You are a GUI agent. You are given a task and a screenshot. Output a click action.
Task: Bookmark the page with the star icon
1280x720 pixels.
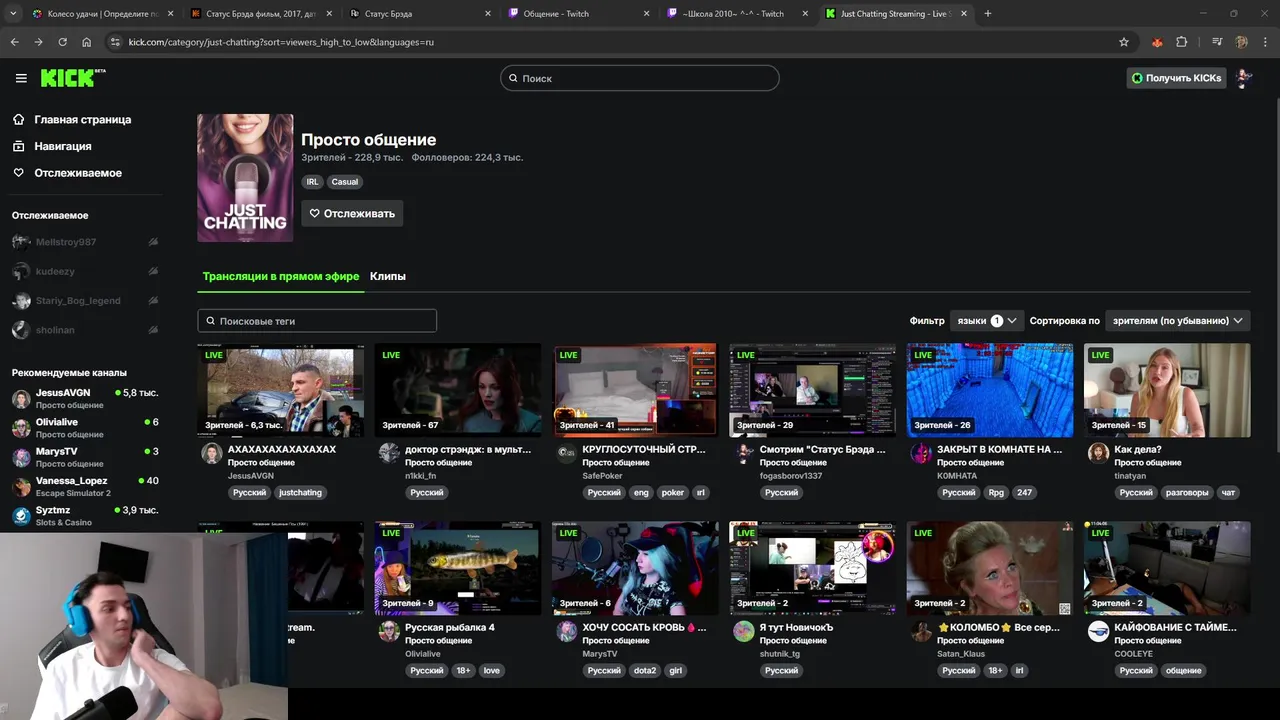[1124, 42]
